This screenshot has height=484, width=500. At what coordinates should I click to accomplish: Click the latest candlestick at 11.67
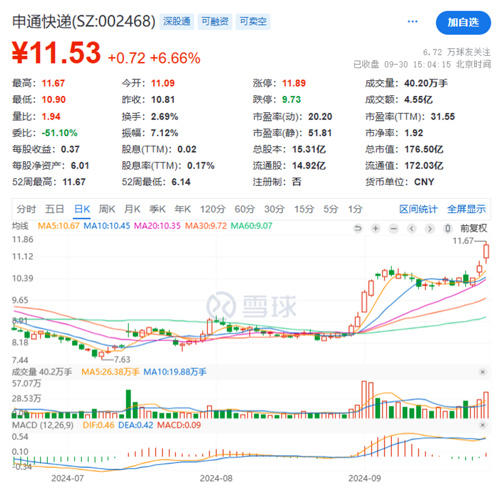[486, 252]
